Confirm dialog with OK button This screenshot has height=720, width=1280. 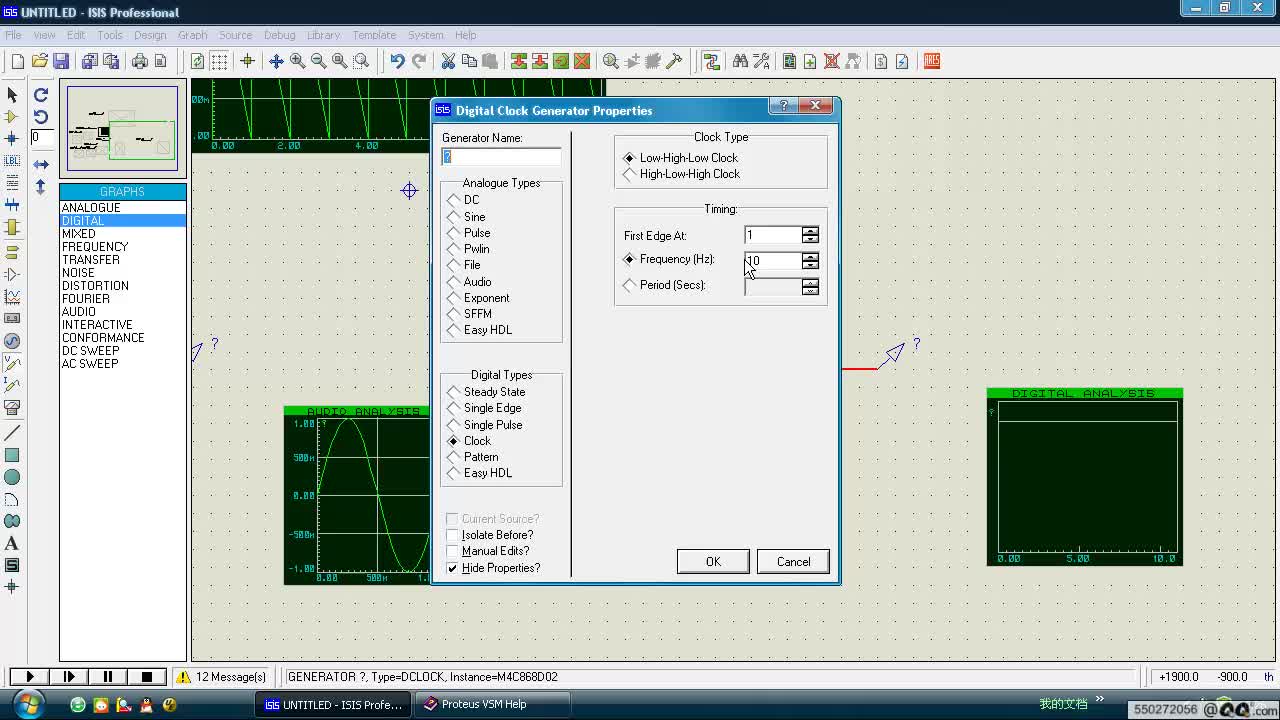click(x=713, y=562)
